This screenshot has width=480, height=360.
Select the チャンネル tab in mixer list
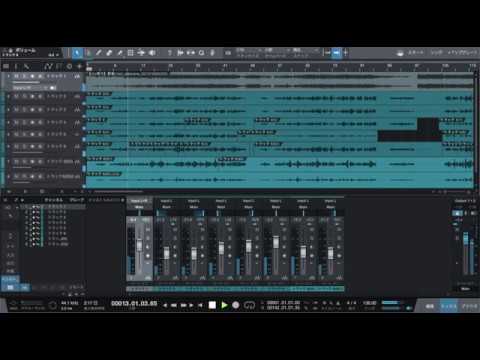[x=54, y=200]
